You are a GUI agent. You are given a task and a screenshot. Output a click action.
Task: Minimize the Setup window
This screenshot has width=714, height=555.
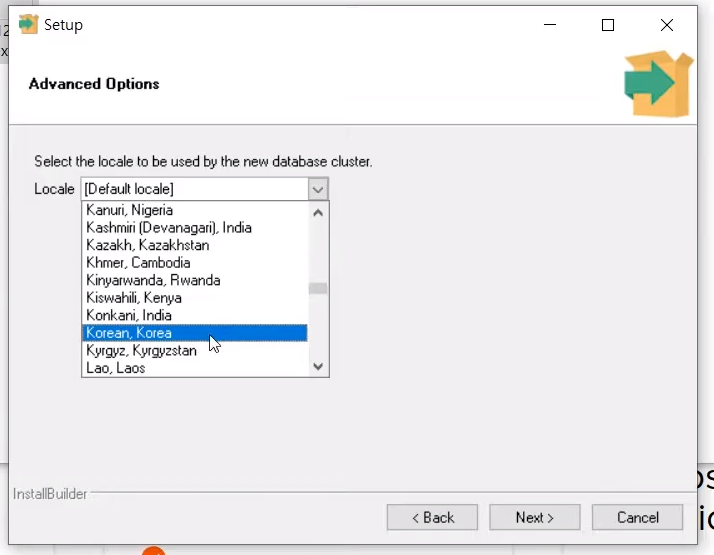coord(550,25)
